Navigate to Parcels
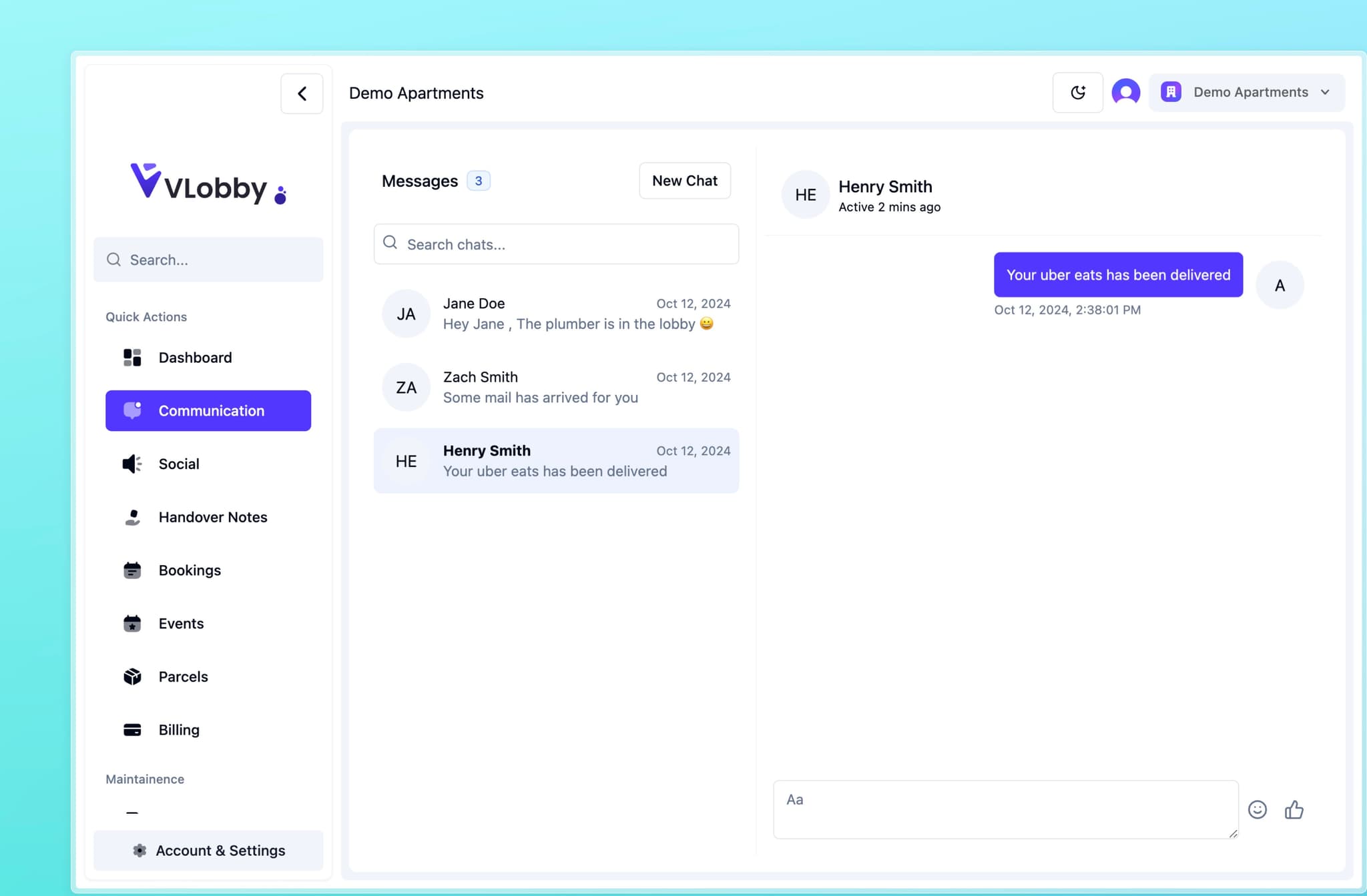 [x=208, y=677]
